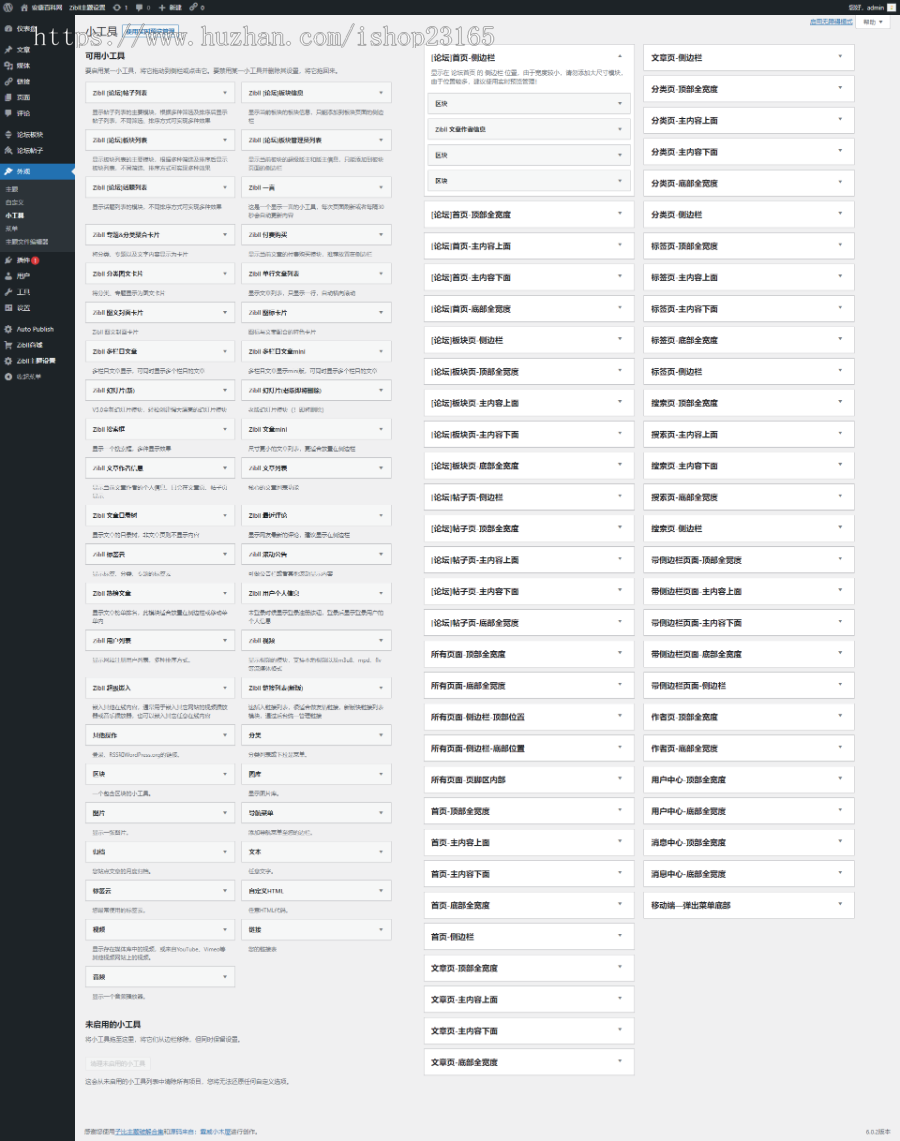Click the WordPress logo in admin bar

(x=8, y=7)
